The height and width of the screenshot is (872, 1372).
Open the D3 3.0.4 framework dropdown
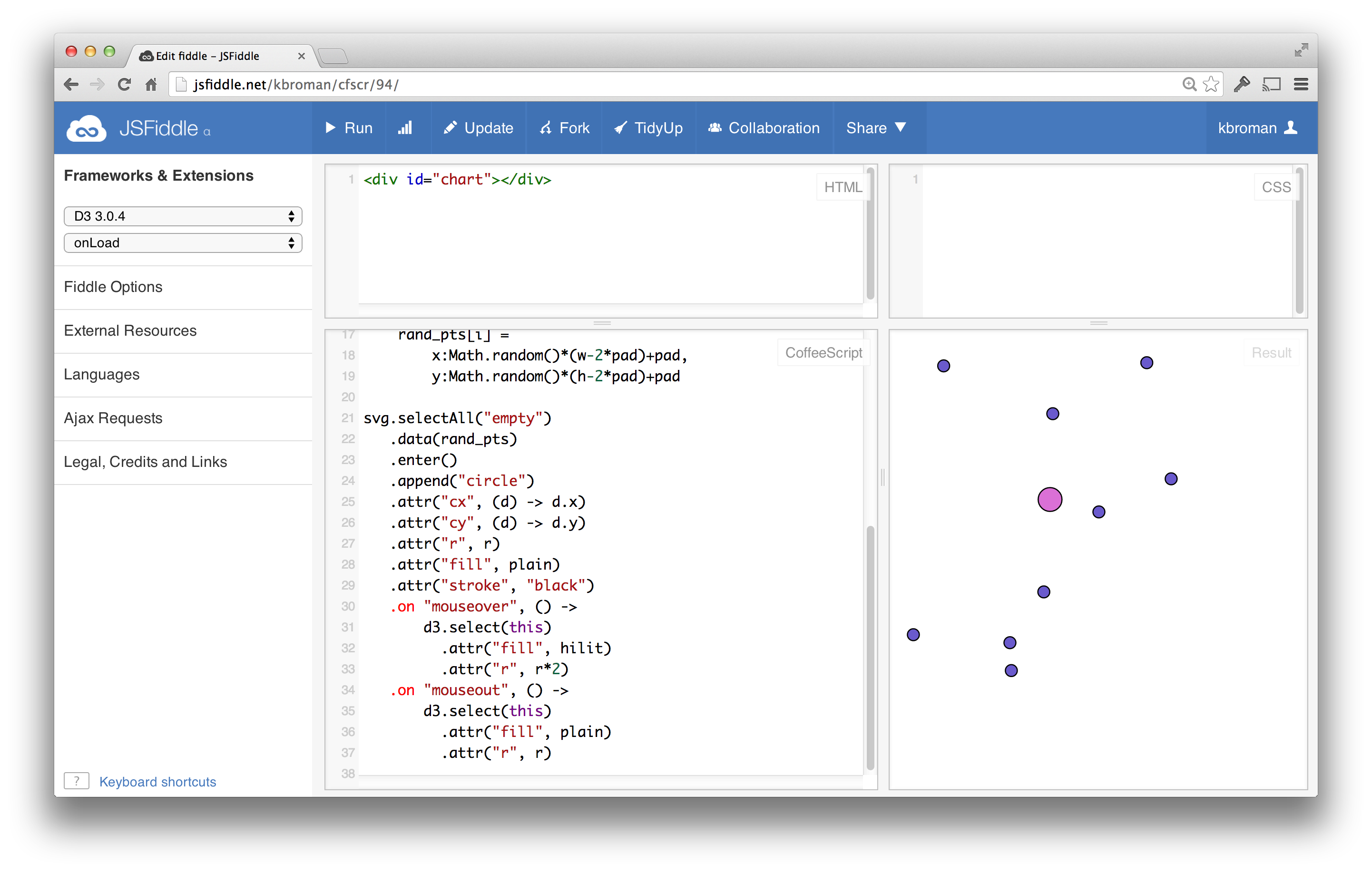click(183, 216)
